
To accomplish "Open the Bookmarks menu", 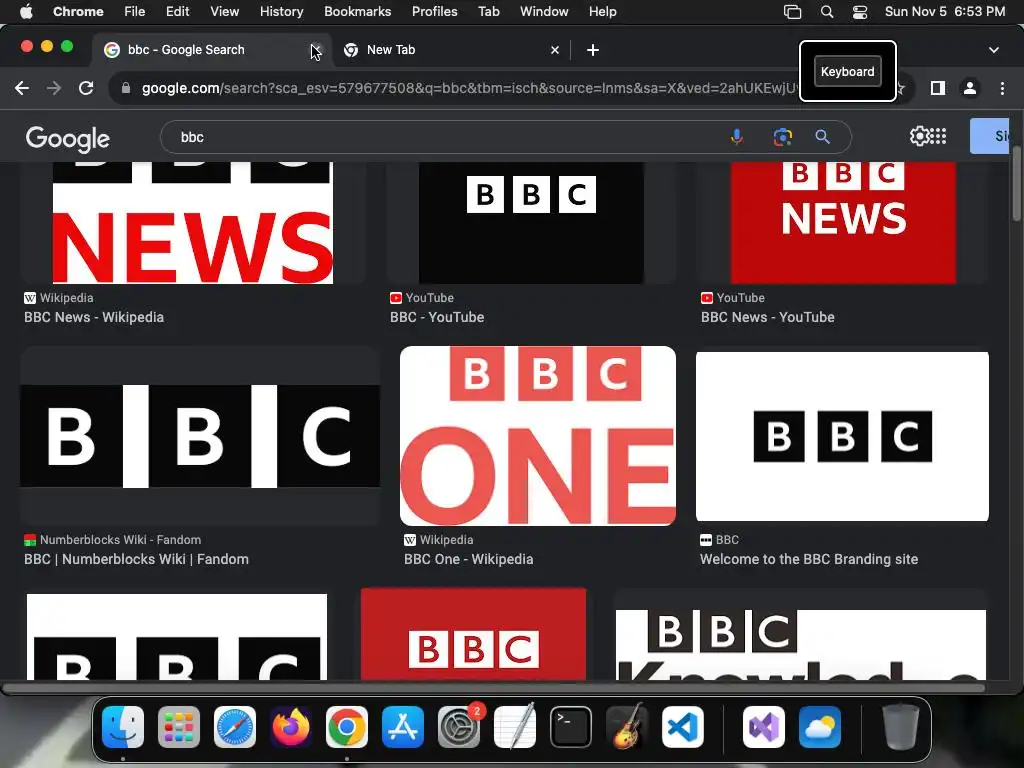I will point(357,12).
